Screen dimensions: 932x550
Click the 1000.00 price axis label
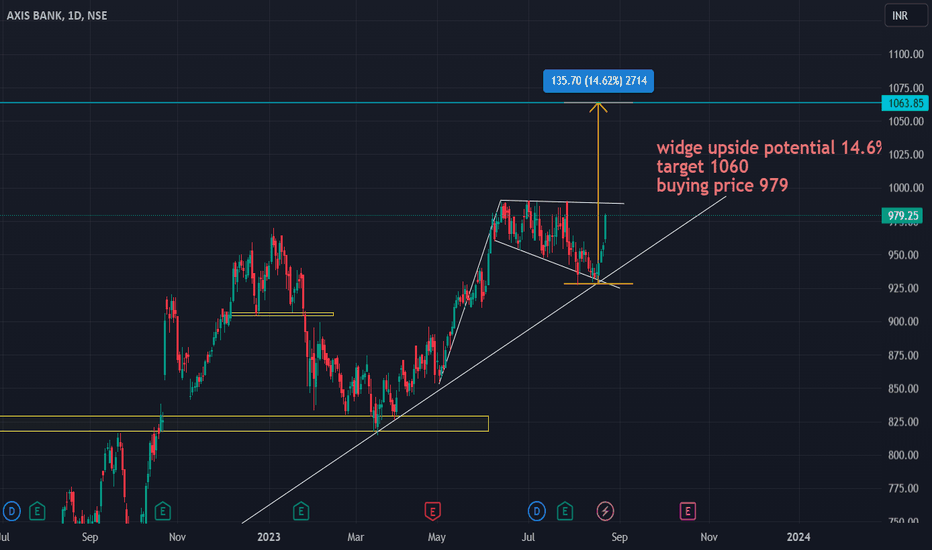pos(906,188)
